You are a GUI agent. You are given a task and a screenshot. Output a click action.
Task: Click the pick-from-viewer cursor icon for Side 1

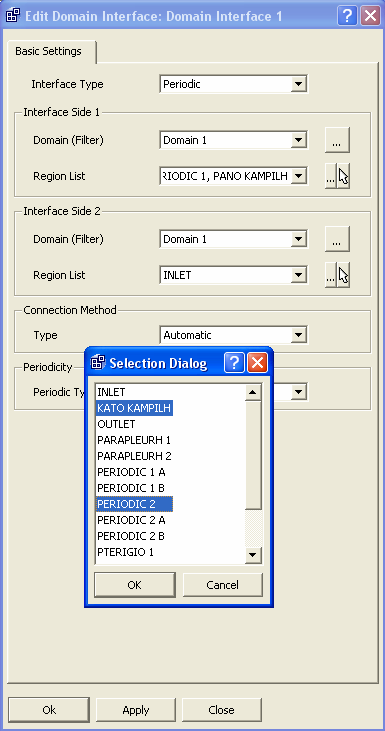pyautogui.click(x=344, y=176)
